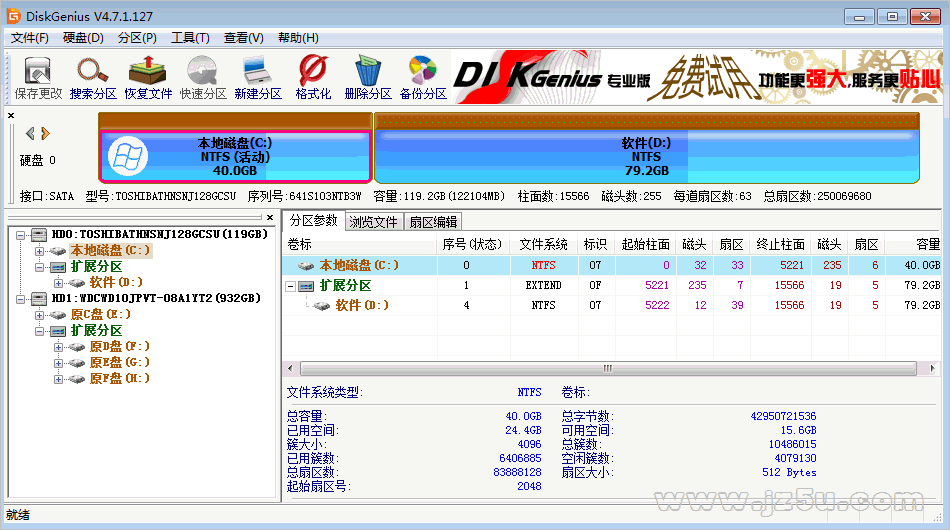Open the 文件(F) menu
The height and width of the screenshot is (530, 950).
click(29, 38)
